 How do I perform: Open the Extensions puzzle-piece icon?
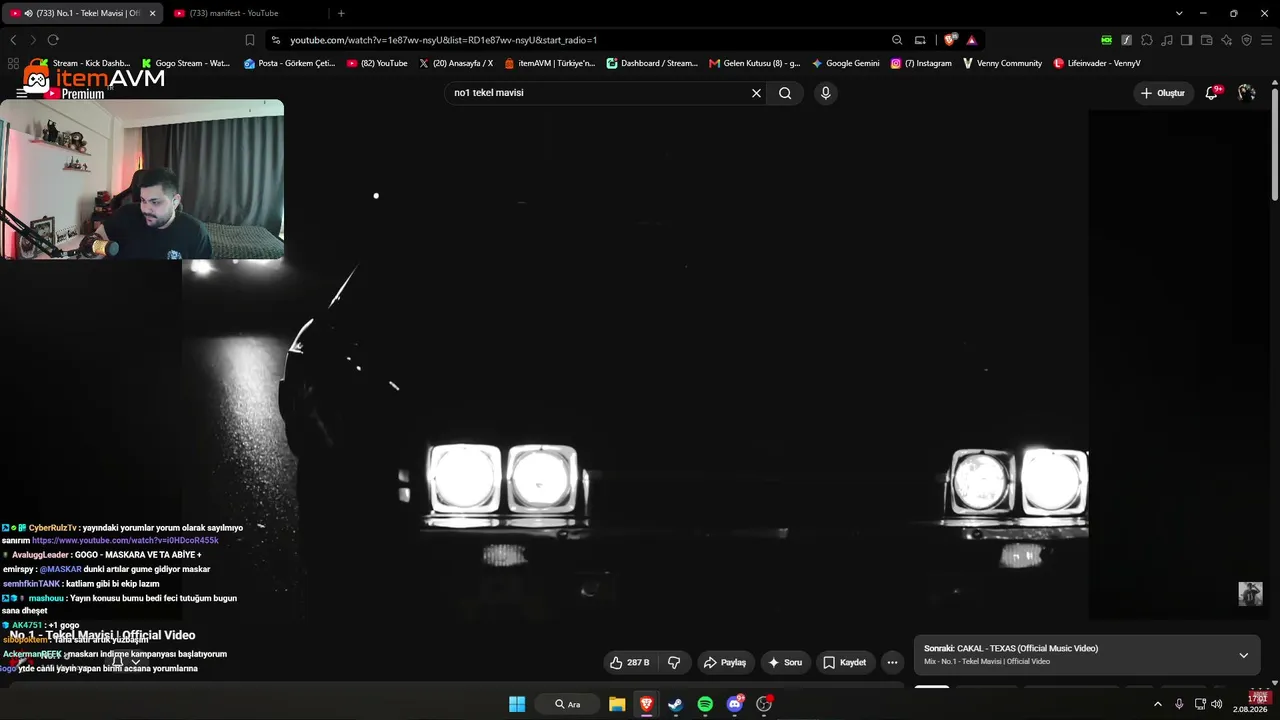[1147, 40]
